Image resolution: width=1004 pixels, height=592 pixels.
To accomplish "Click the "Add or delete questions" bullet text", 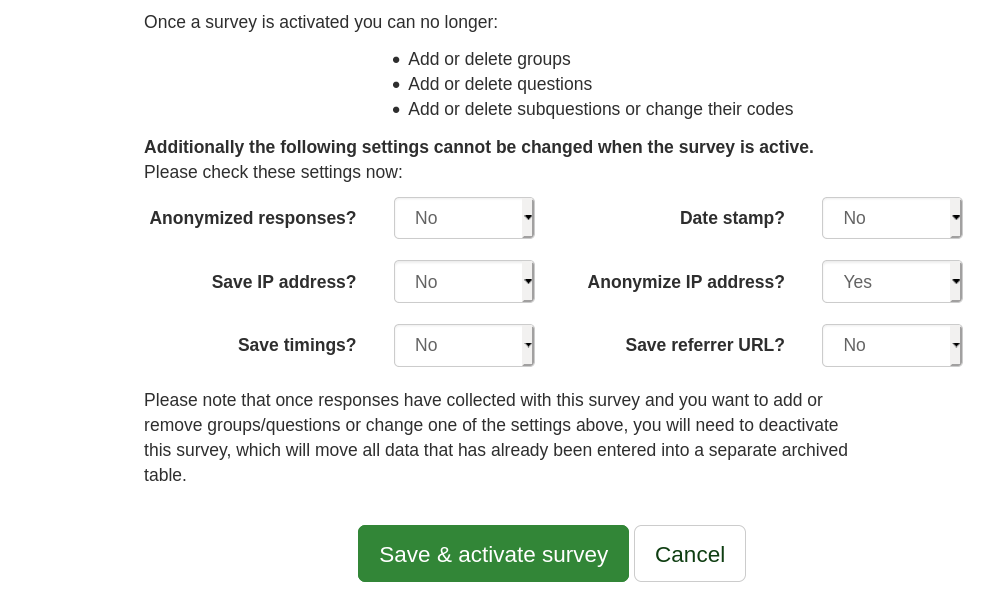I will (500, 84).
